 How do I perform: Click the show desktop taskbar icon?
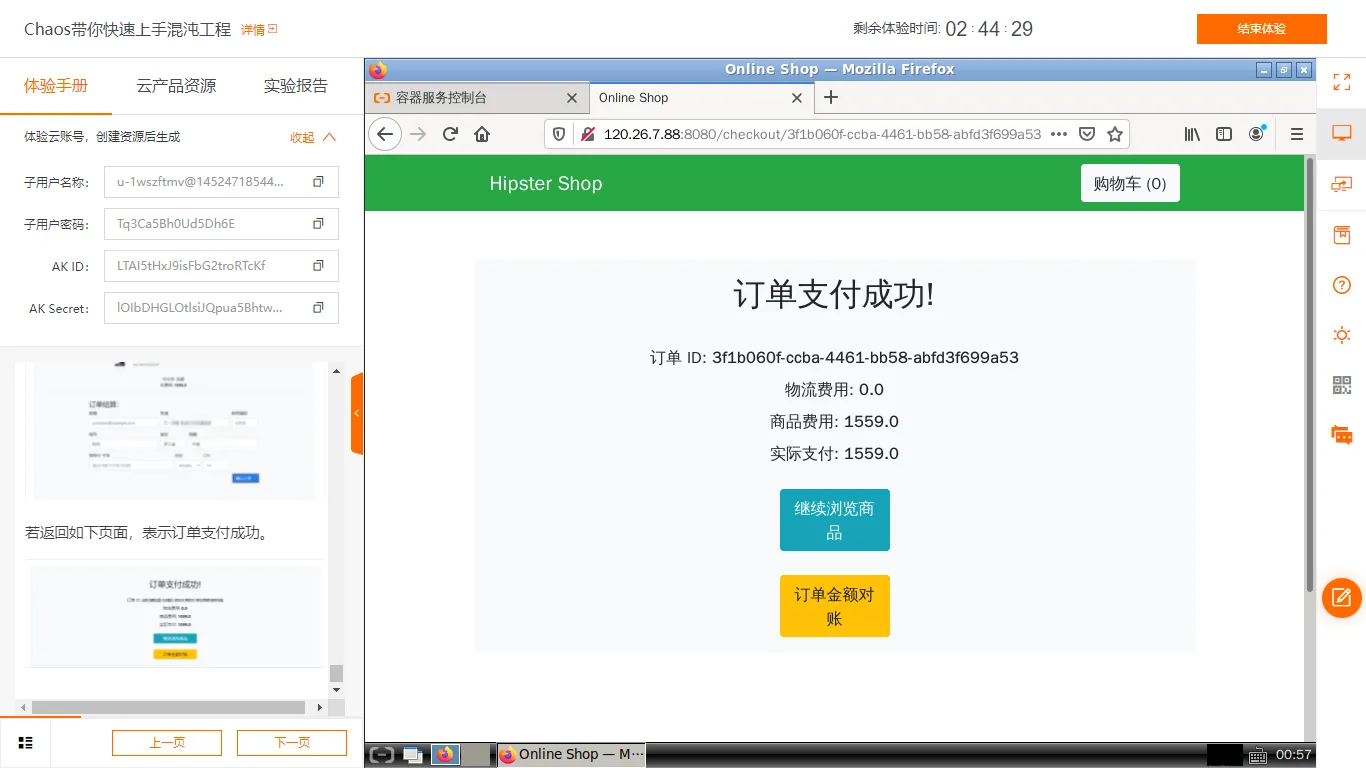pos(412,755)
